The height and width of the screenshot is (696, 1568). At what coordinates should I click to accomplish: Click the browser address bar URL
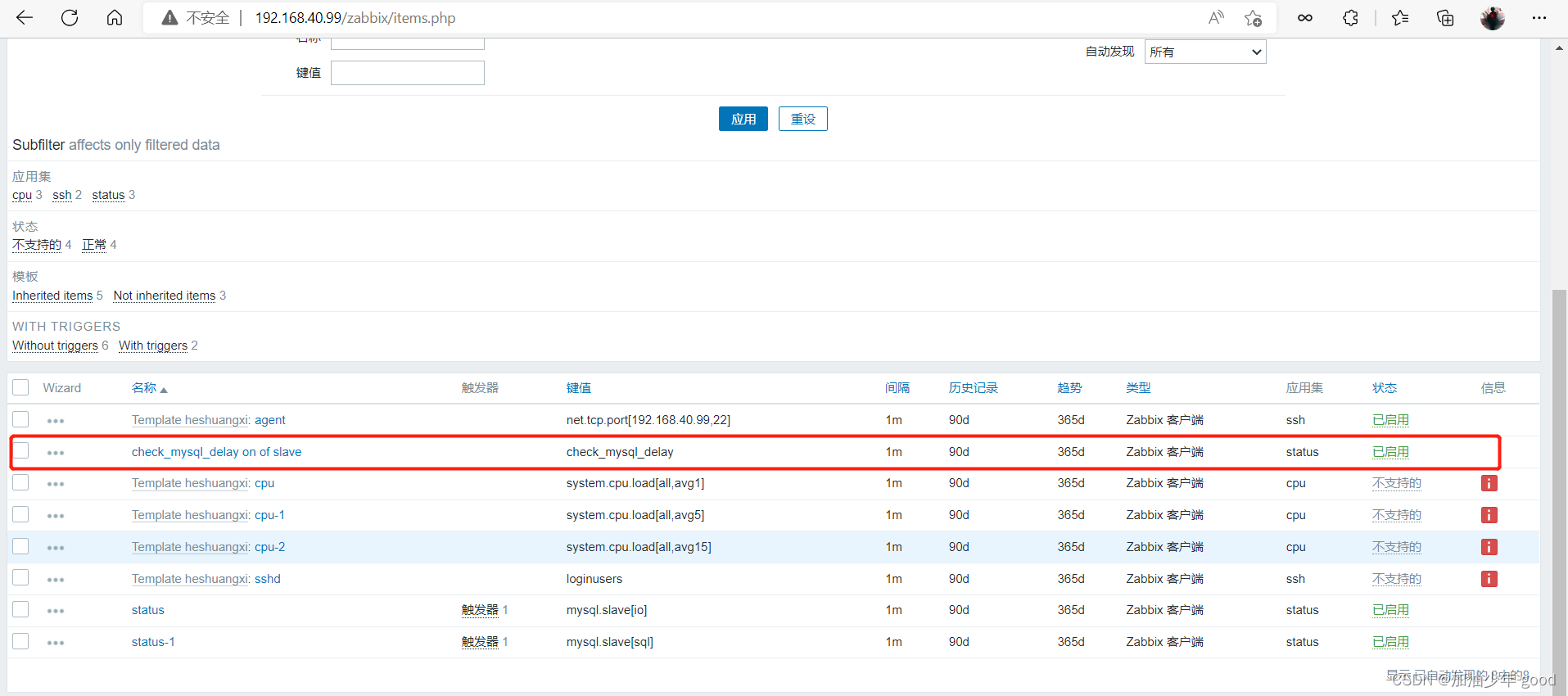click(355, 18)
